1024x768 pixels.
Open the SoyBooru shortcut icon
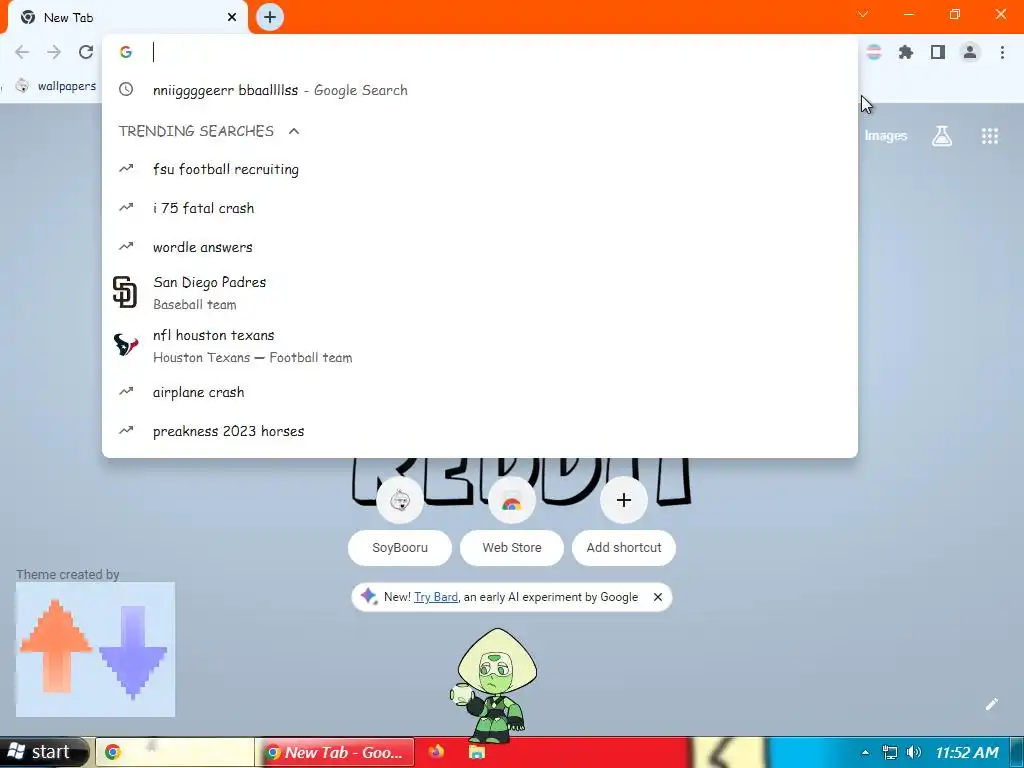tap(400, 500)
